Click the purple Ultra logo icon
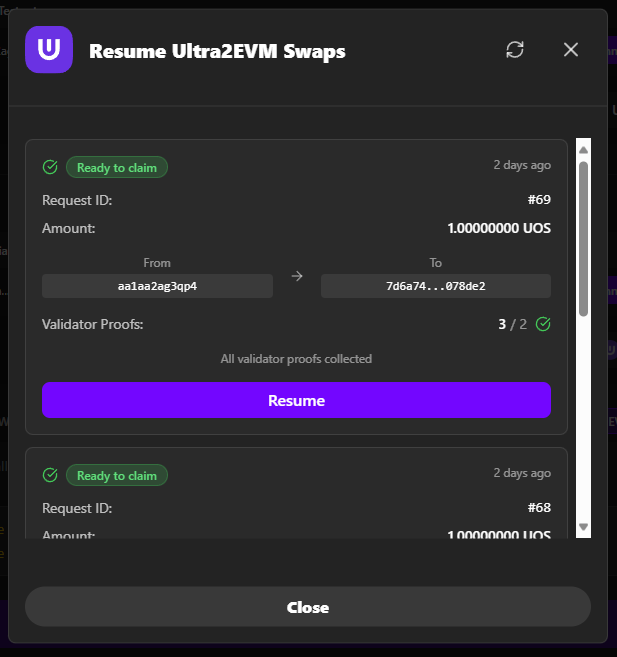The image size is (617, 657). 49,50
